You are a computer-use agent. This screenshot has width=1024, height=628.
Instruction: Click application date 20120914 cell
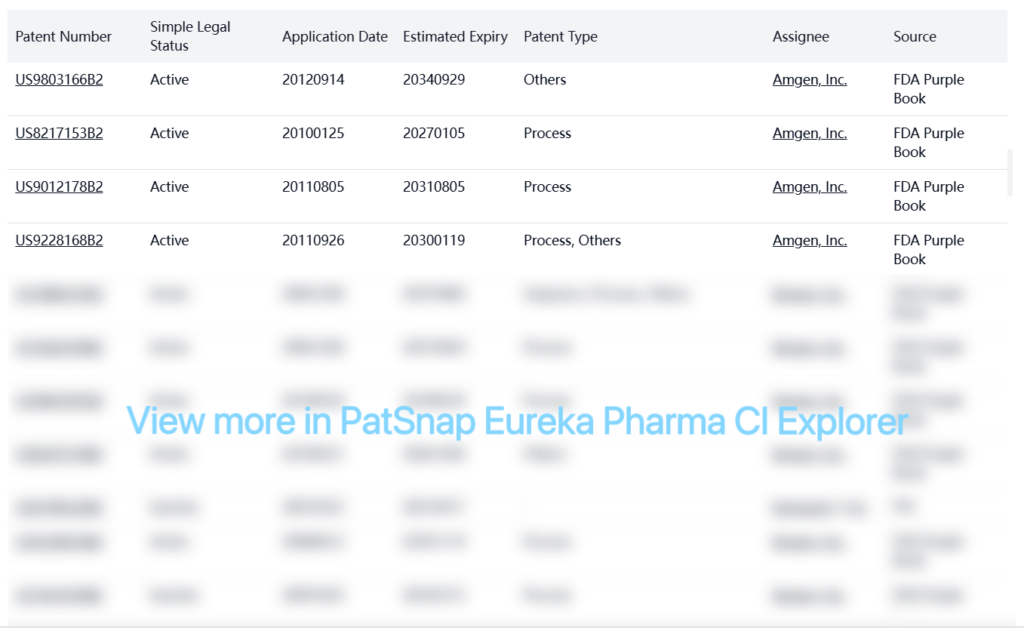click(313, 80)
